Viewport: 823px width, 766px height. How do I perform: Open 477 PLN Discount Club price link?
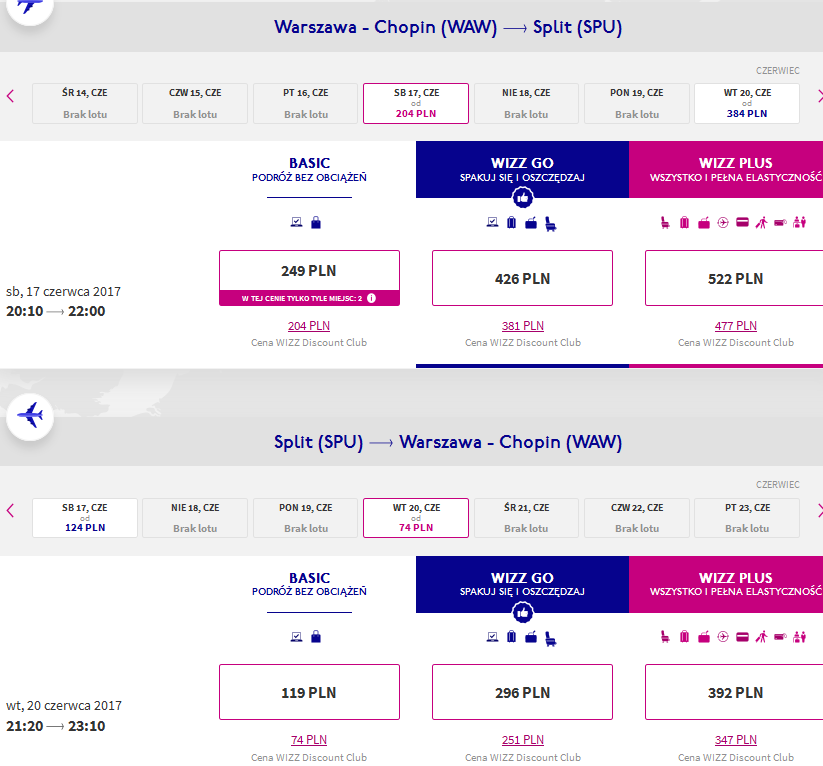pos(735,326)
